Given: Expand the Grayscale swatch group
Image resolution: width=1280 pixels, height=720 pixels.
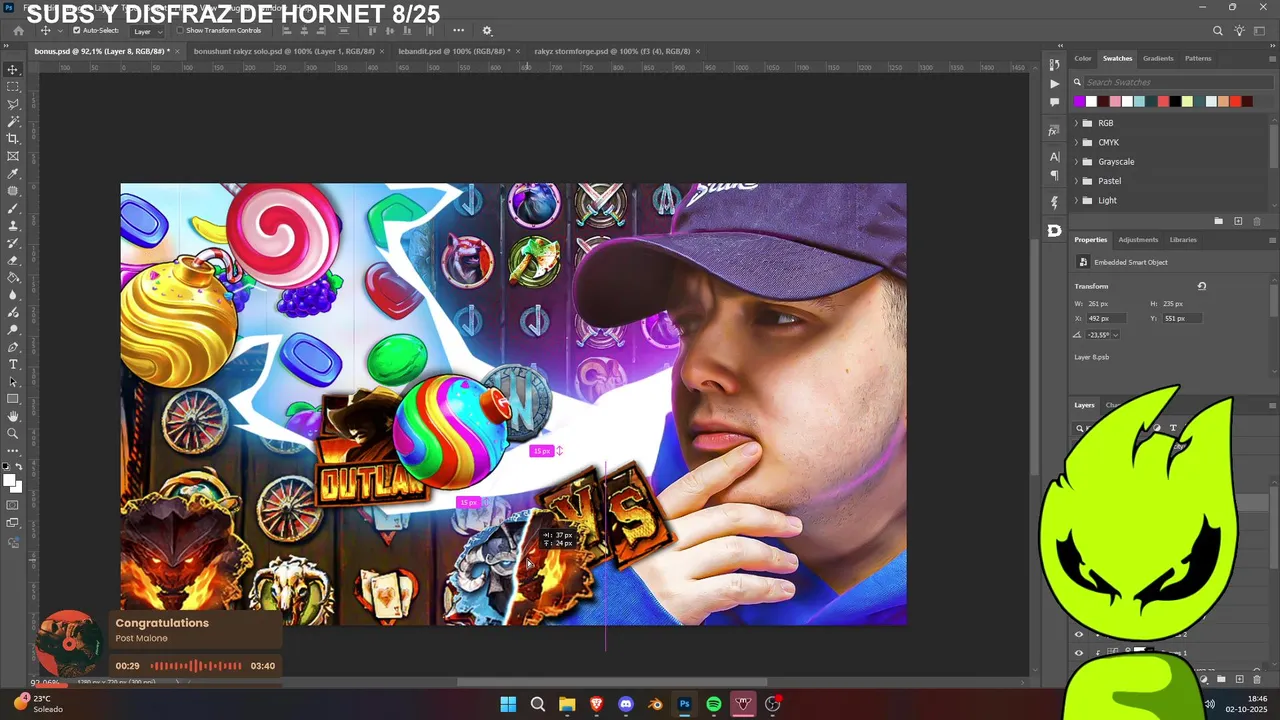Looking at the screenshot, I should (1076, 162).
